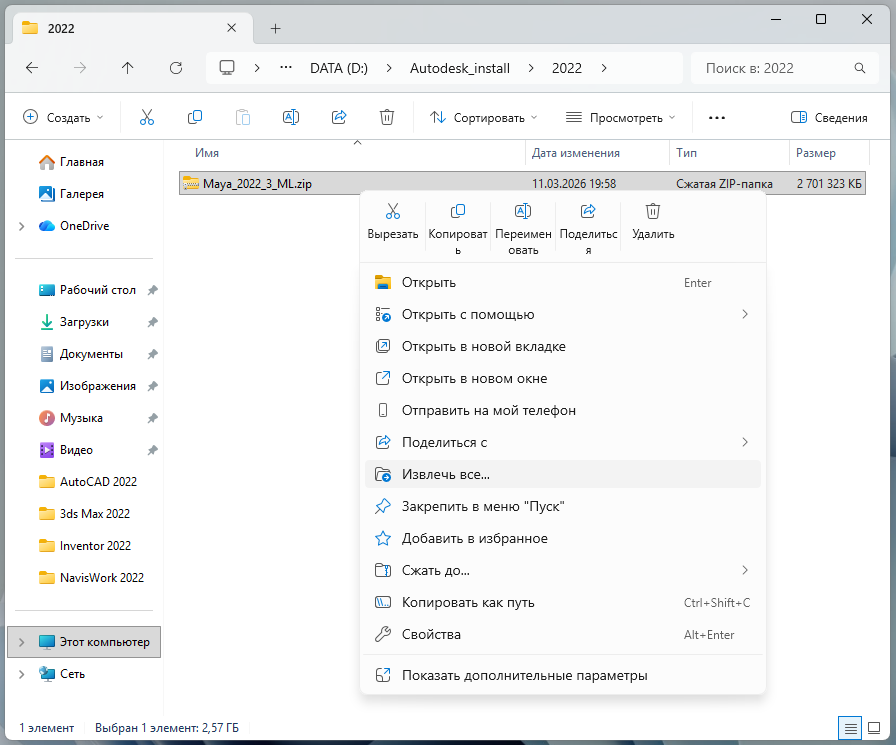Open the toolbar more options ellipsis

tap(717, 118)
